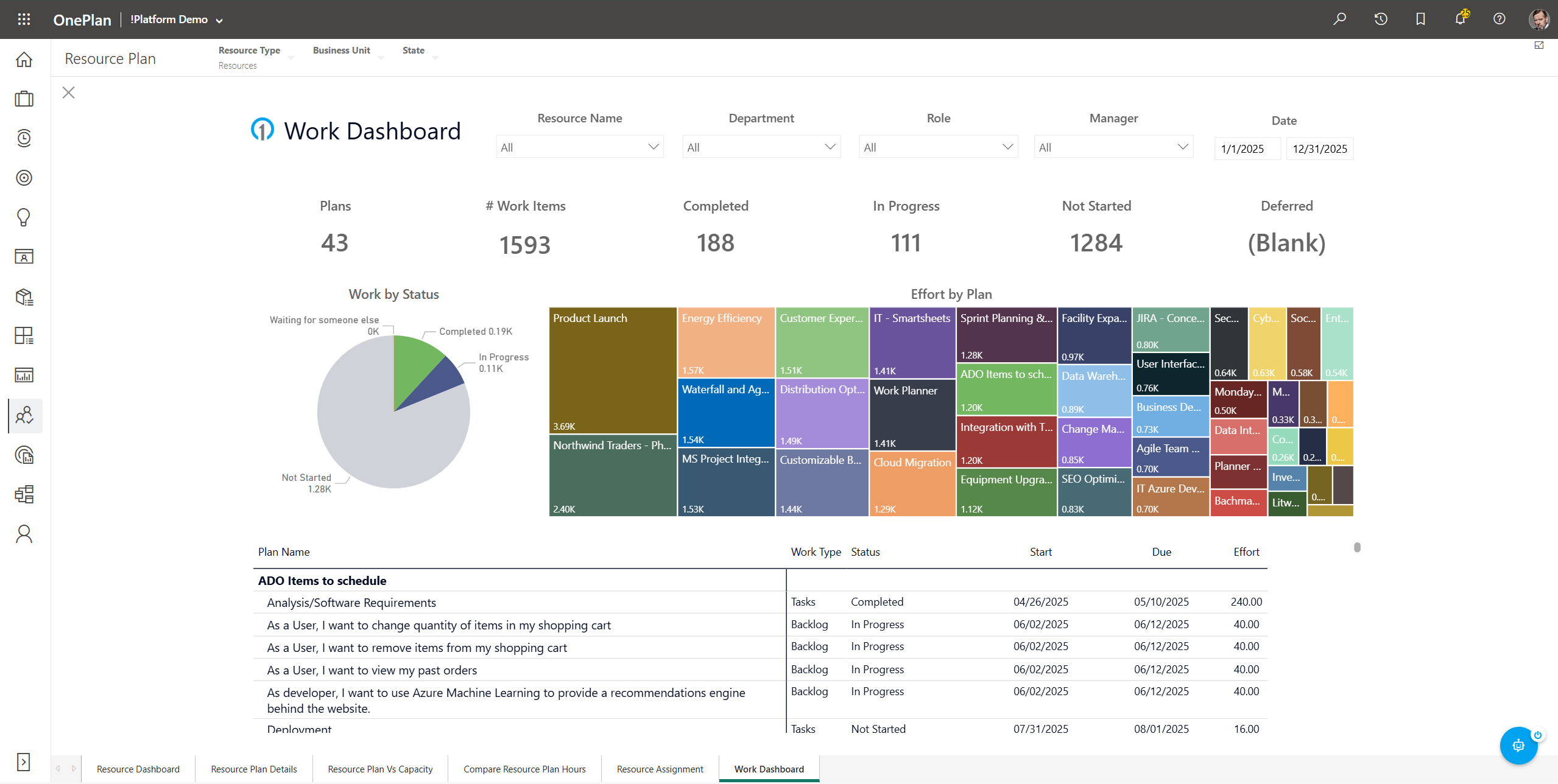Select the briefcase portfolio icon in sidebar
Screen dimensions: 1558x784
point(24,99)
